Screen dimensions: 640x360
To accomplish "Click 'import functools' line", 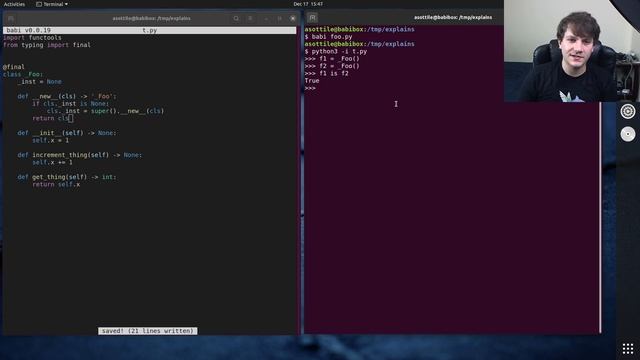I will tap(32, 38).
